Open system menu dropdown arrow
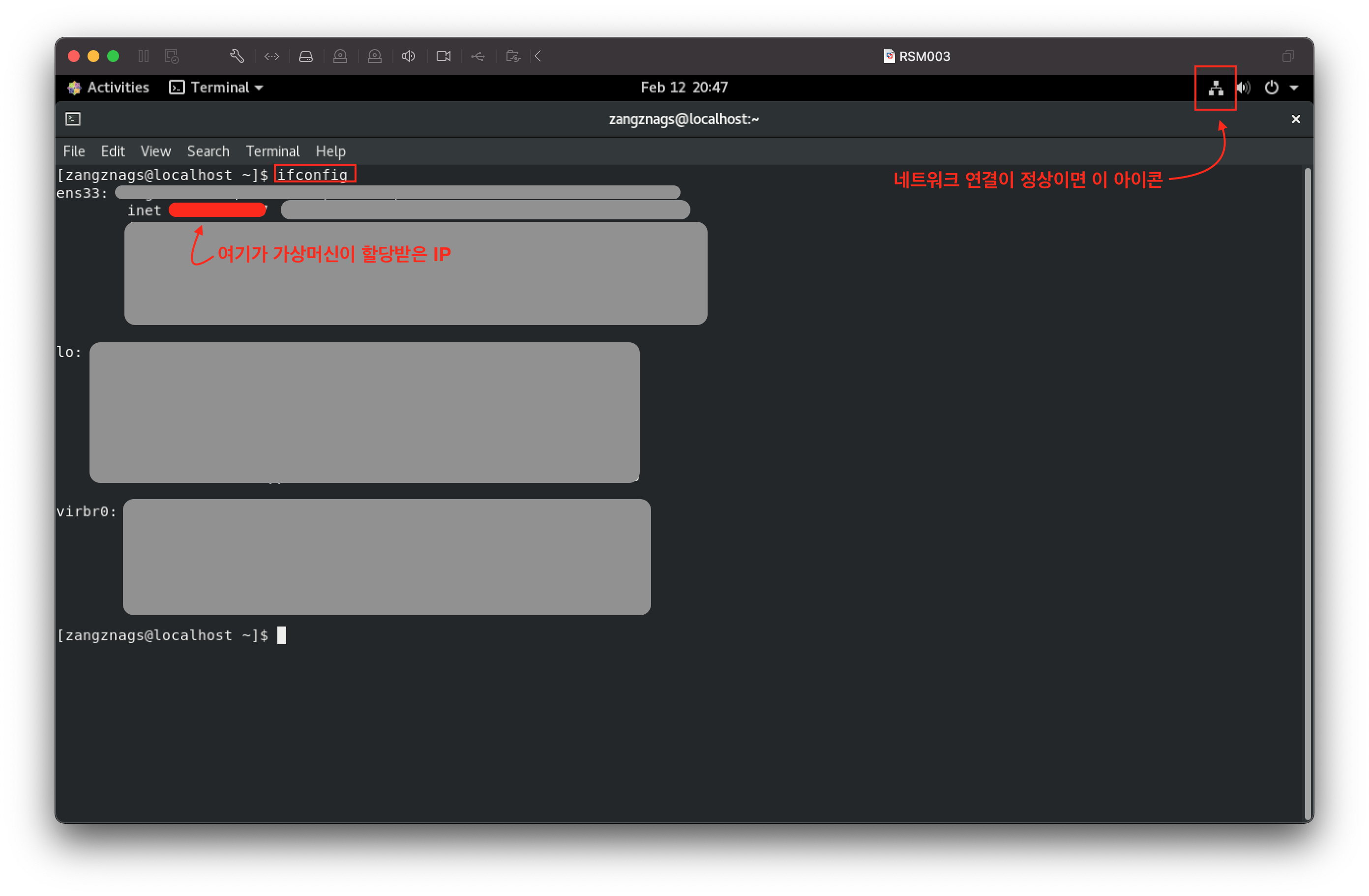Screen dimensions: 1369x896 coord(1294,88)
